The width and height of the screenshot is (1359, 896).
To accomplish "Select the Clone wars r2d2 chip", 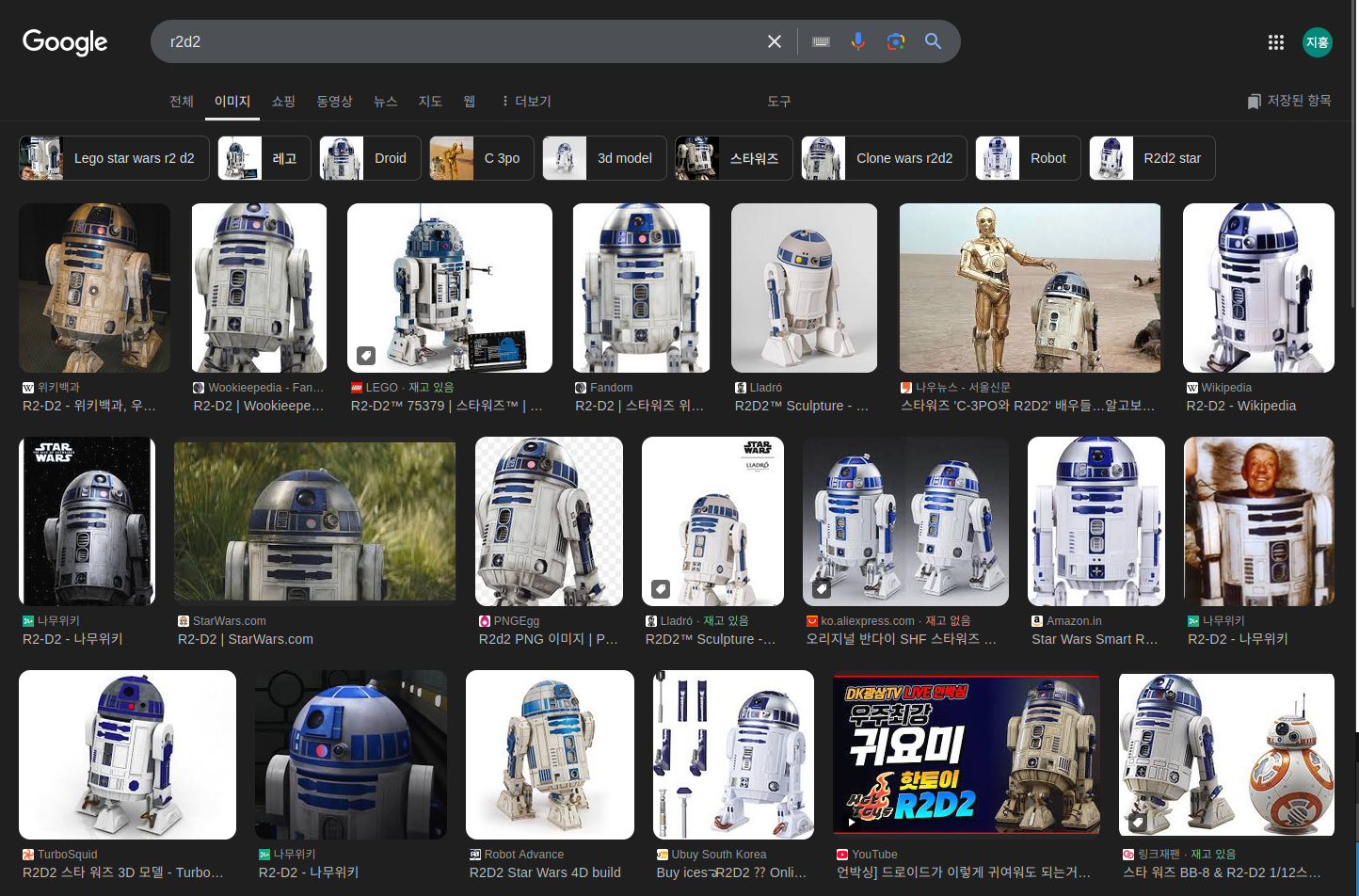I will [x=884, y=158].
